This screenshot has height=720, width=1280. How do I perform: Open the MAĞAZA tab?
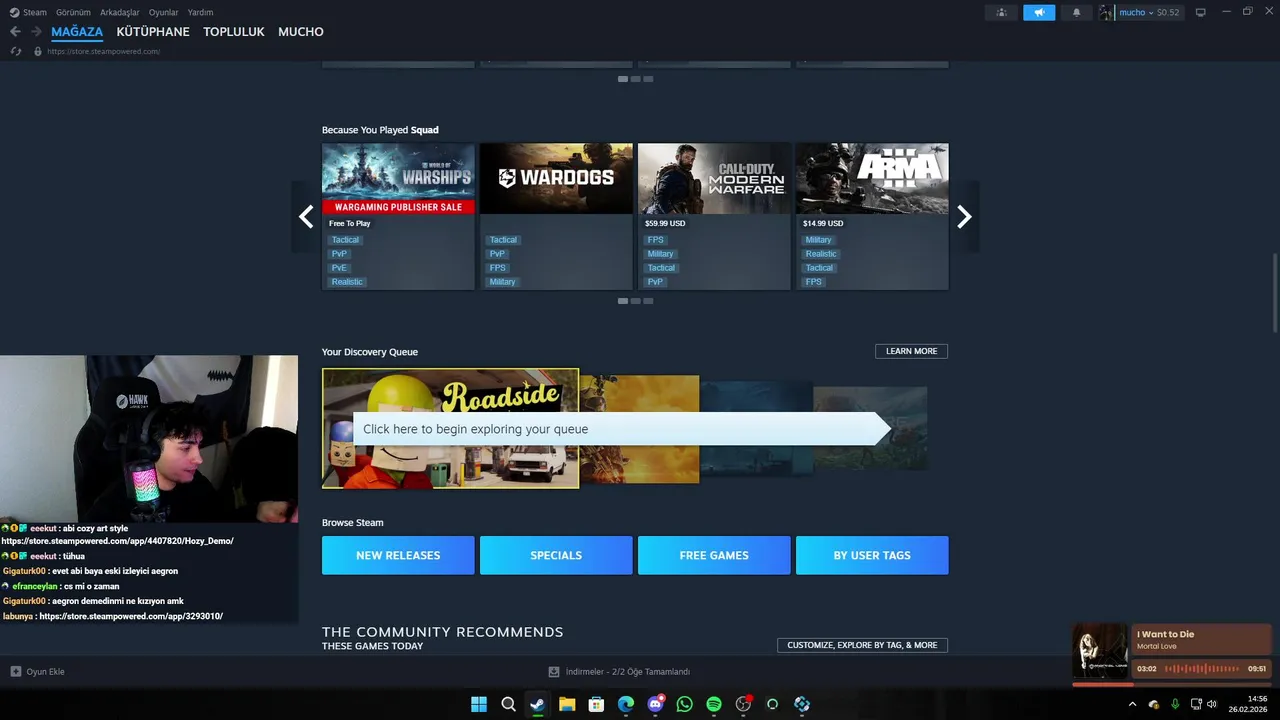tap(77, 32)
